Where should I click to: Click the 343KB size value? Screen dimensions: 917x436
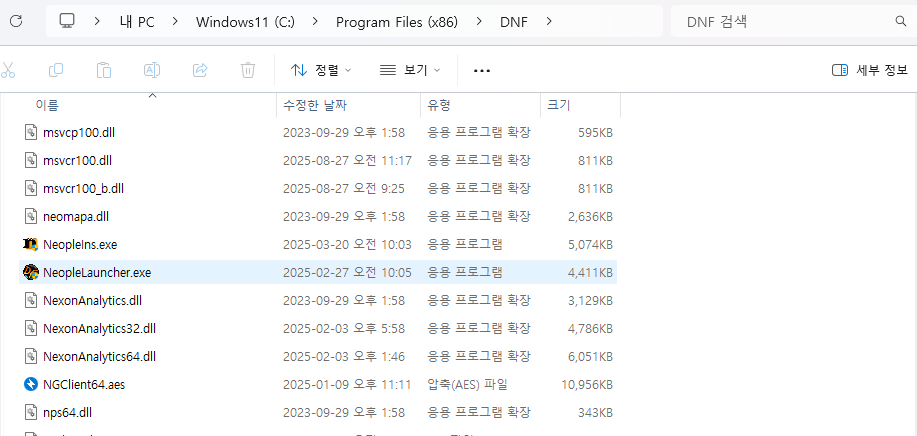click(595, 413)
